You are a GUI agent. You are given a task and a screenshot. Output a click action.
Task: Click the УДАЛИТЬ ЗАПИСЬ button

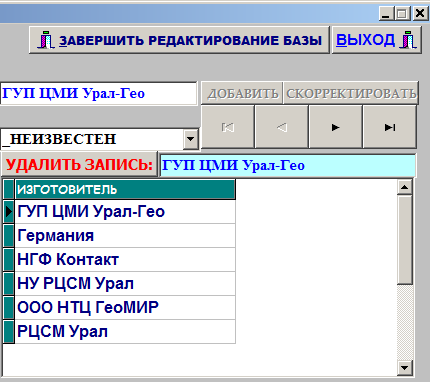click(x=79, y=165)
